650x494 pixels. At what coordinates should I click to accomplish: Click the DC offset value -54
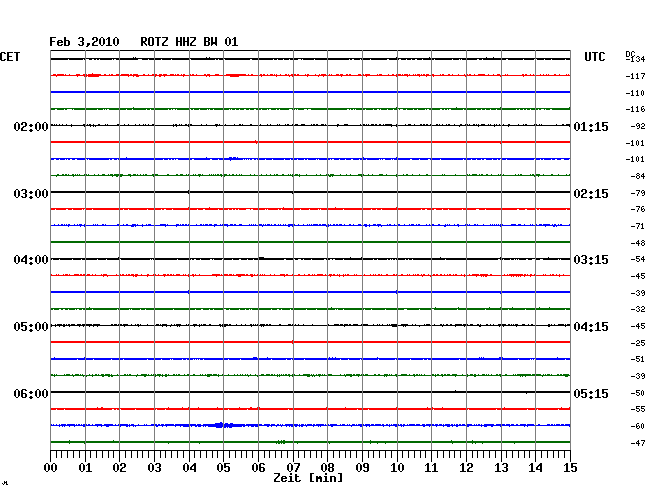click(x=638, y=259)
